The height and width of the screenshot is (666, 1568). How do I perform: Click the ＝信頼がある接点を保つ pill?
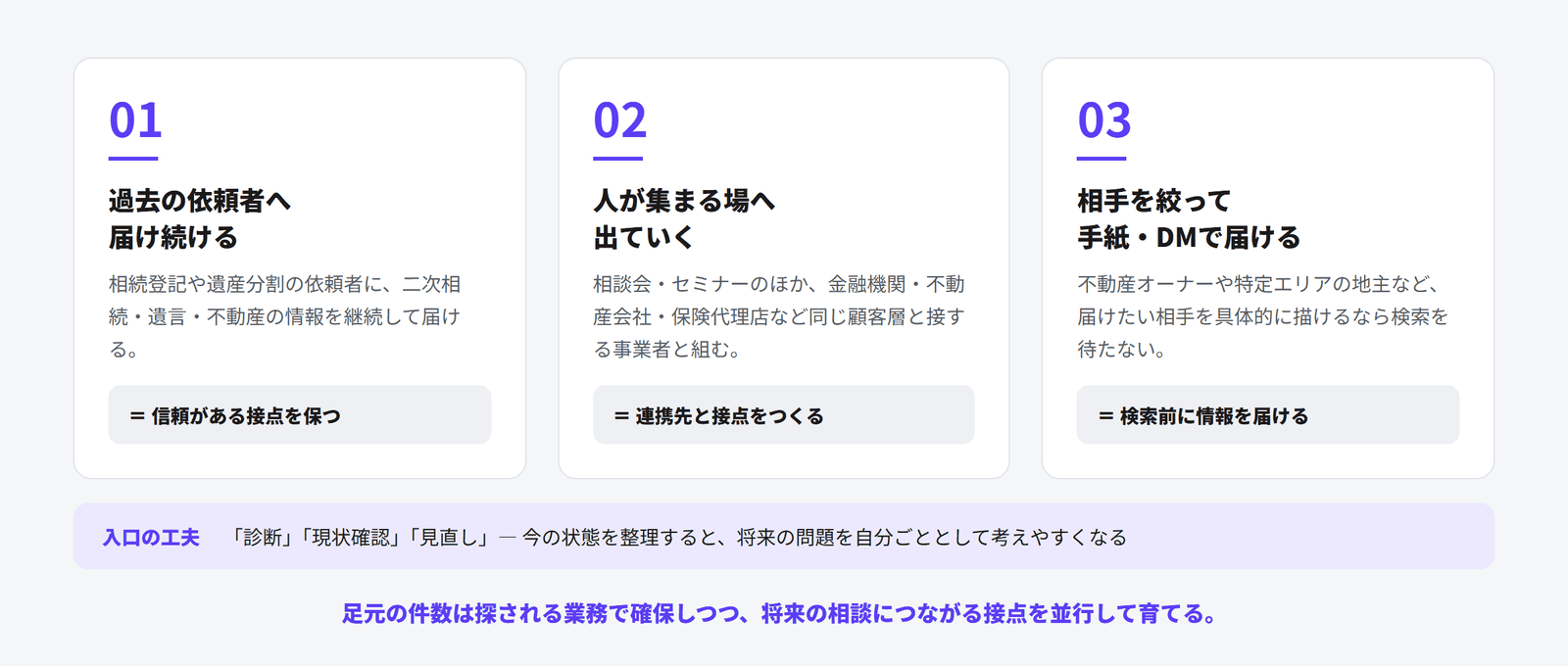[300, 415]
